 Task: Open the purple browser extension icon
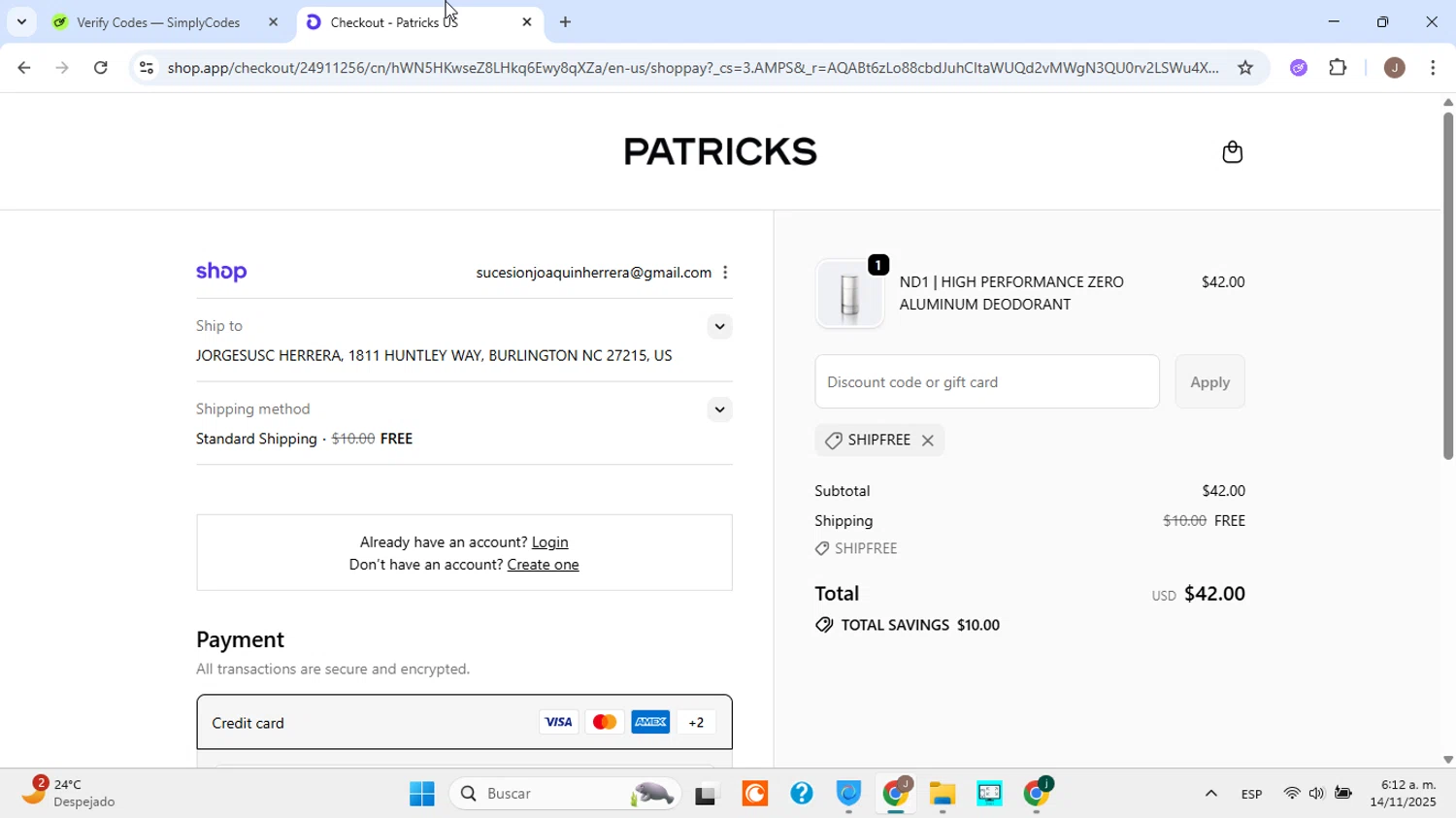click(x=1299, y=68)
